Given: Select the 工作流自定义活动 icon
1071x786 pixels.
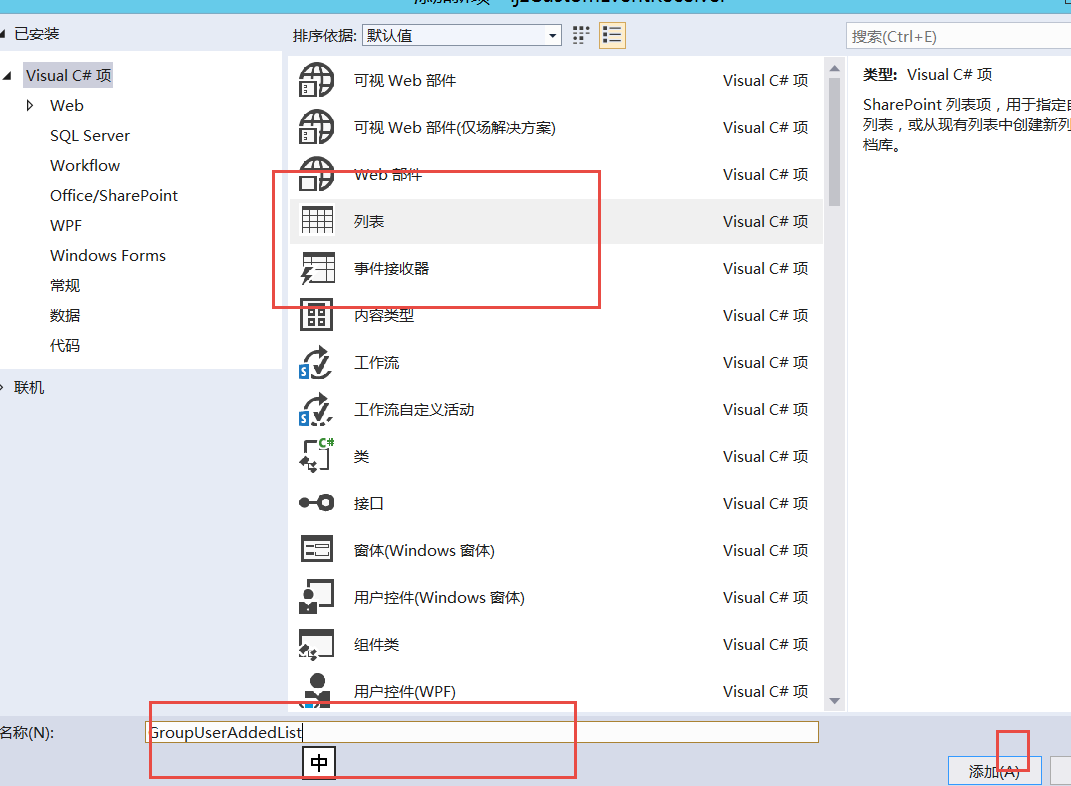Looking at the screenshot, I should tap(316, 409).
